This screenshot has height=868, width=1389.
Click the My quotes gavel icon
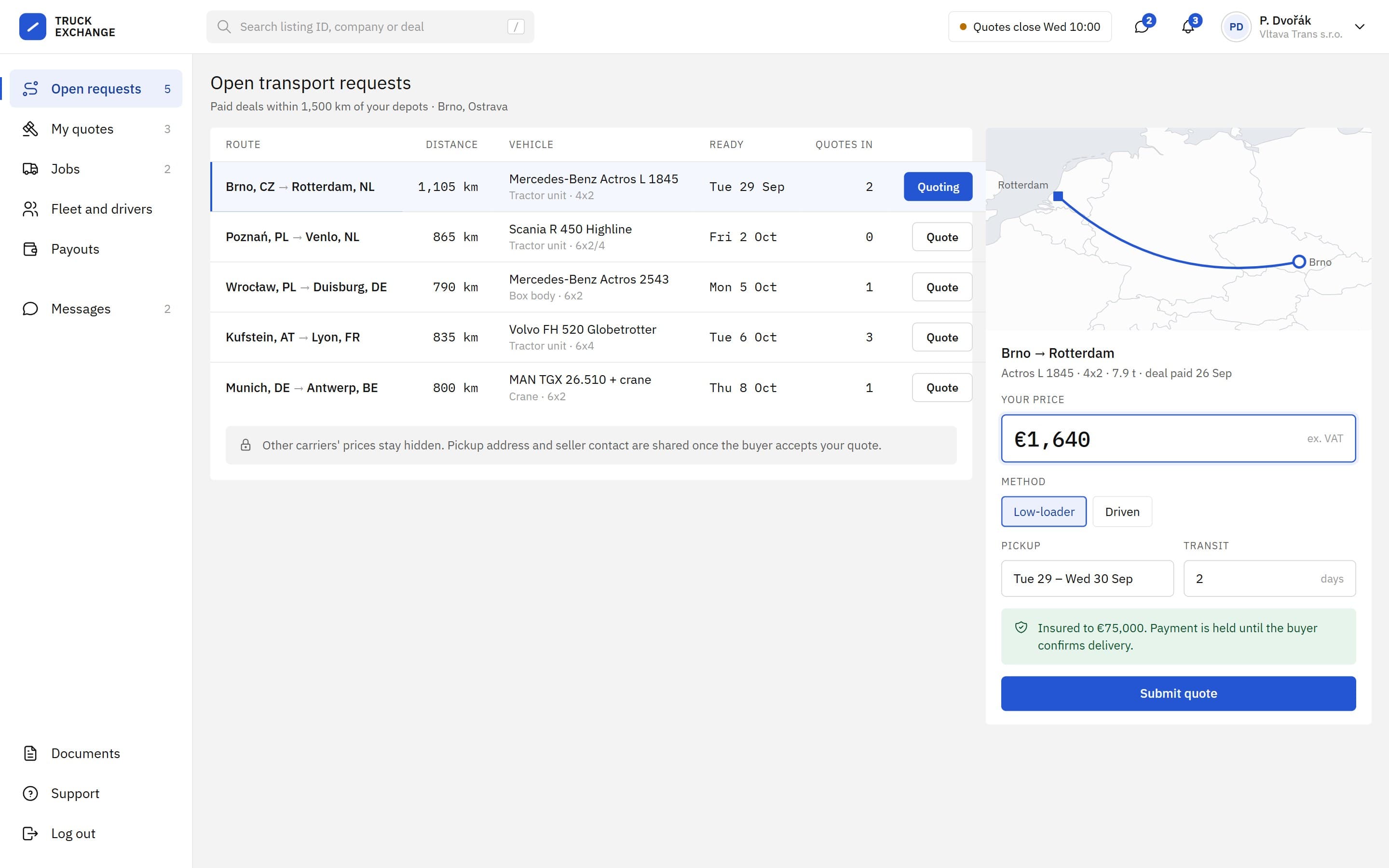point(30,129)
